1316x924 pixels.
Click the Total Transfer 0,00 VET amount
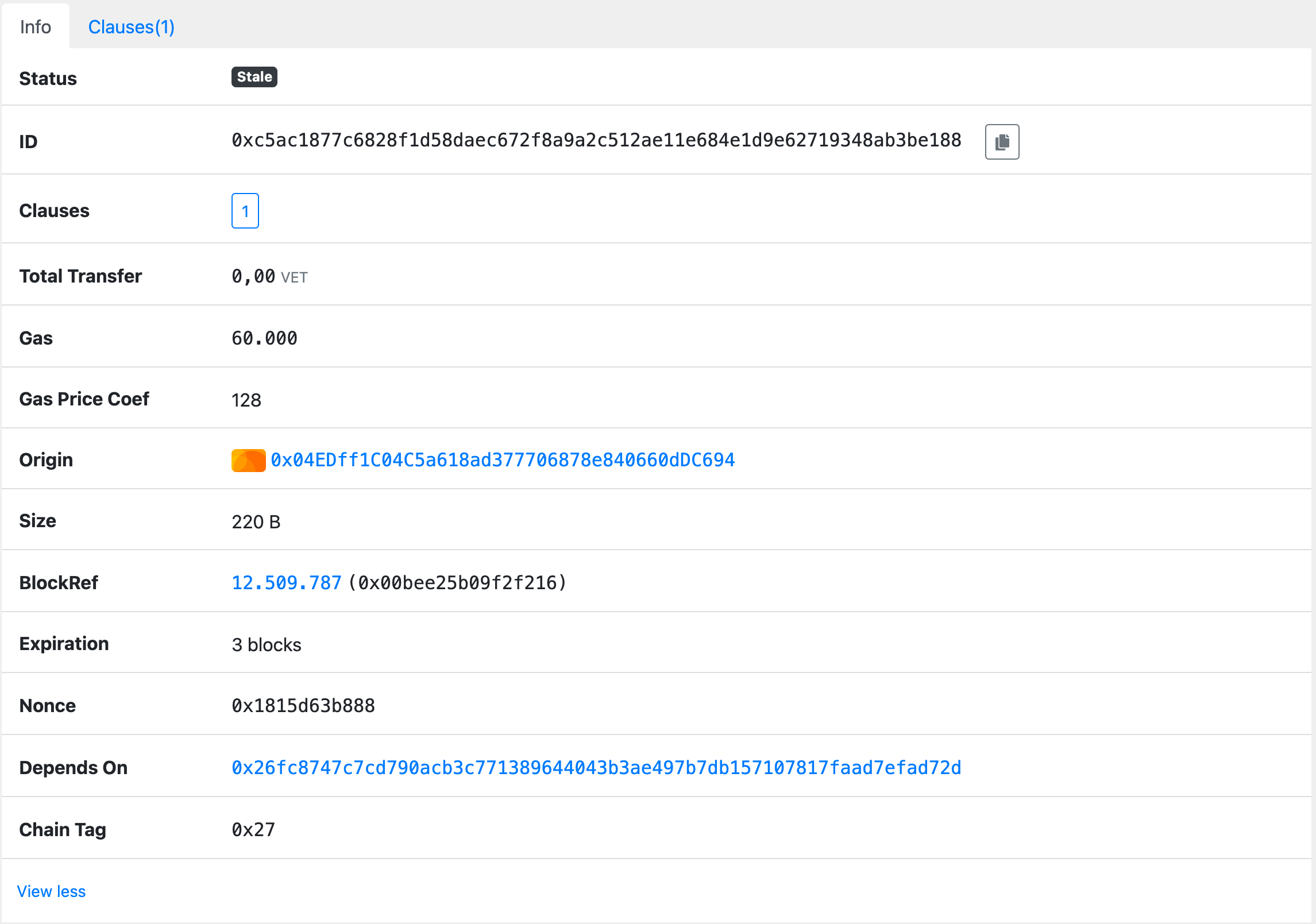(x=269, y=277)
